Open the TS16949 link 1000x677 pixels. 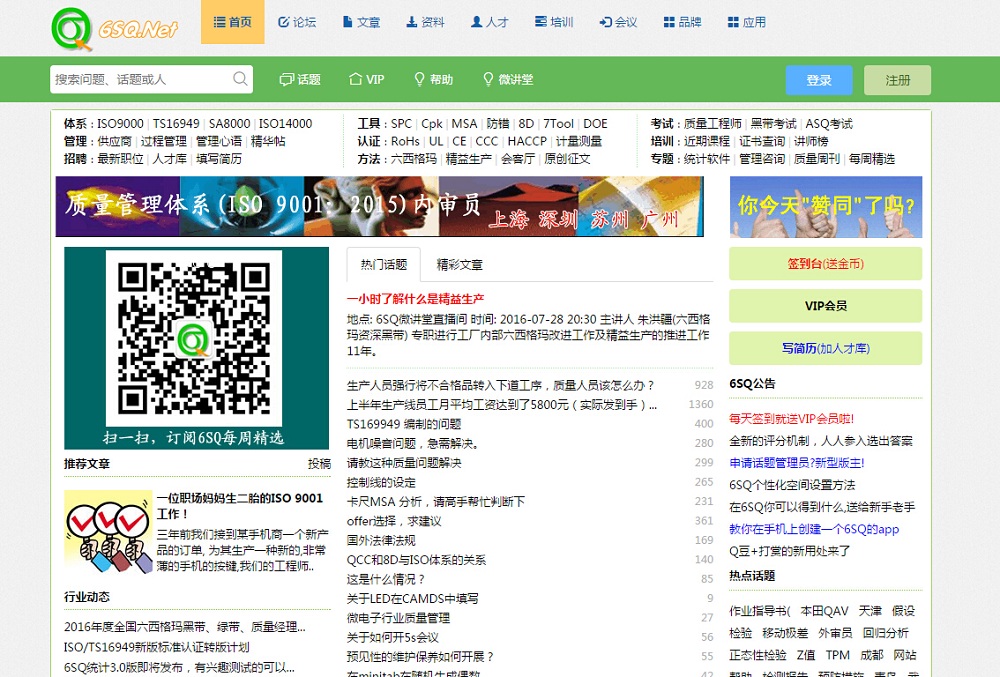pyautogui.click(x=176, y=124)
